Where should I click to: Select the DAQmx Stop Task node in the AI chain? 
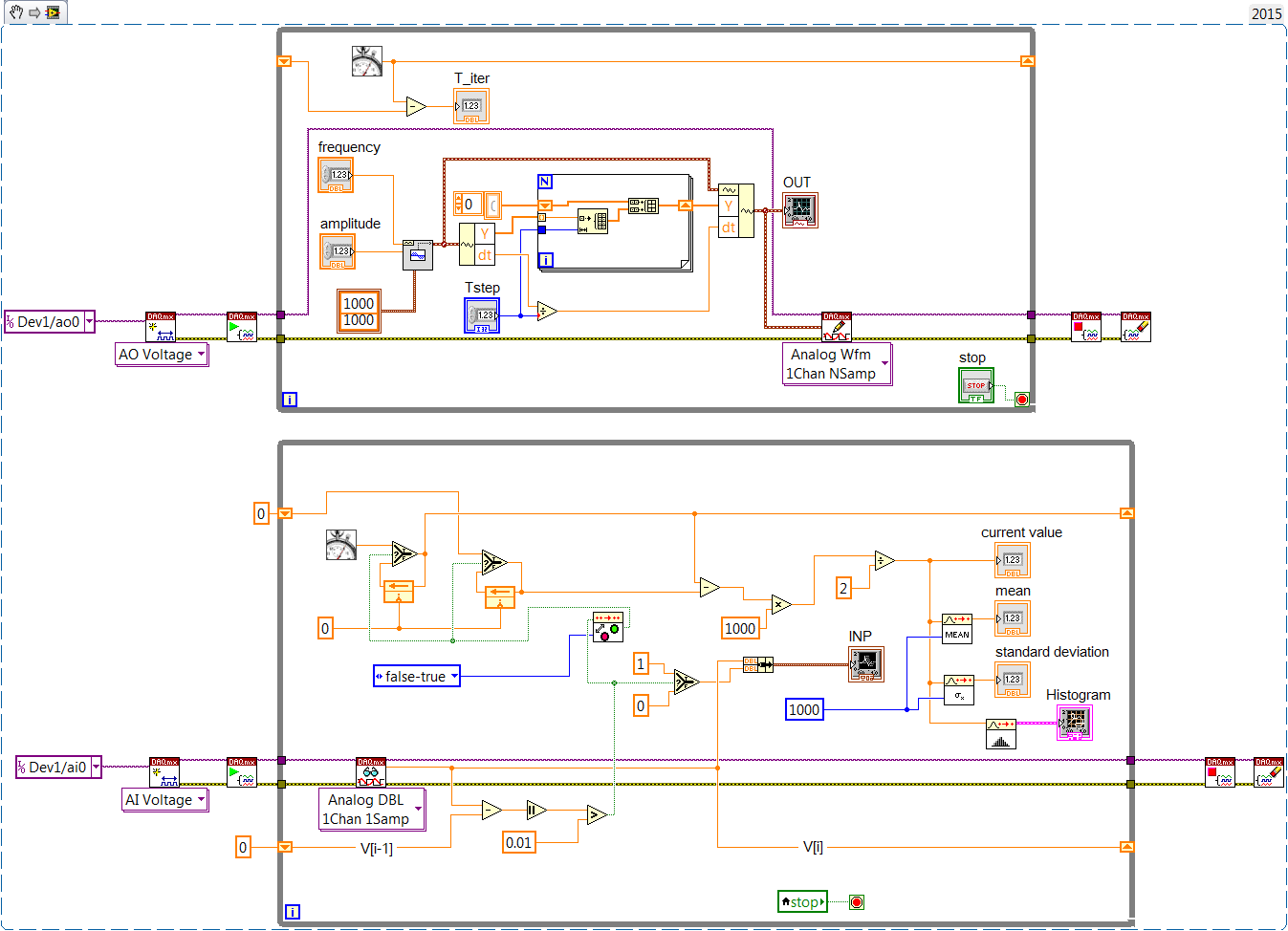pyautogui.click(x=1220, y=772)
